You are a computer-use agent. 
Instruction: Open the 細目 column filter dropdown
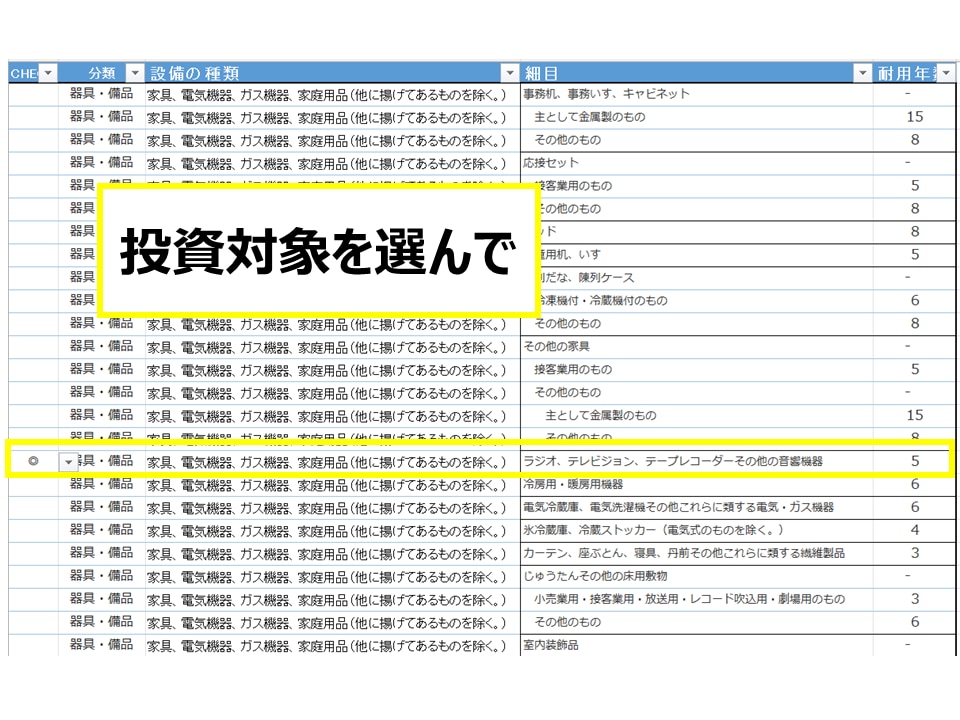pos(862,73)
